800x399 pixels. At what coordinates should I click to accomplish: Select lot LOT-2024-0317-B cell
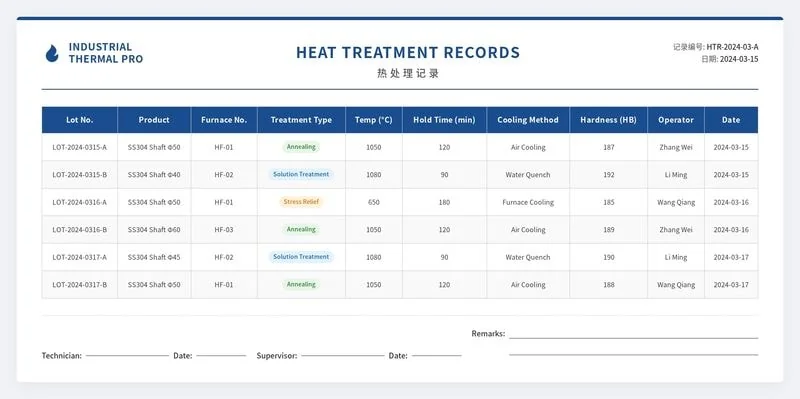tap(80, 285)
